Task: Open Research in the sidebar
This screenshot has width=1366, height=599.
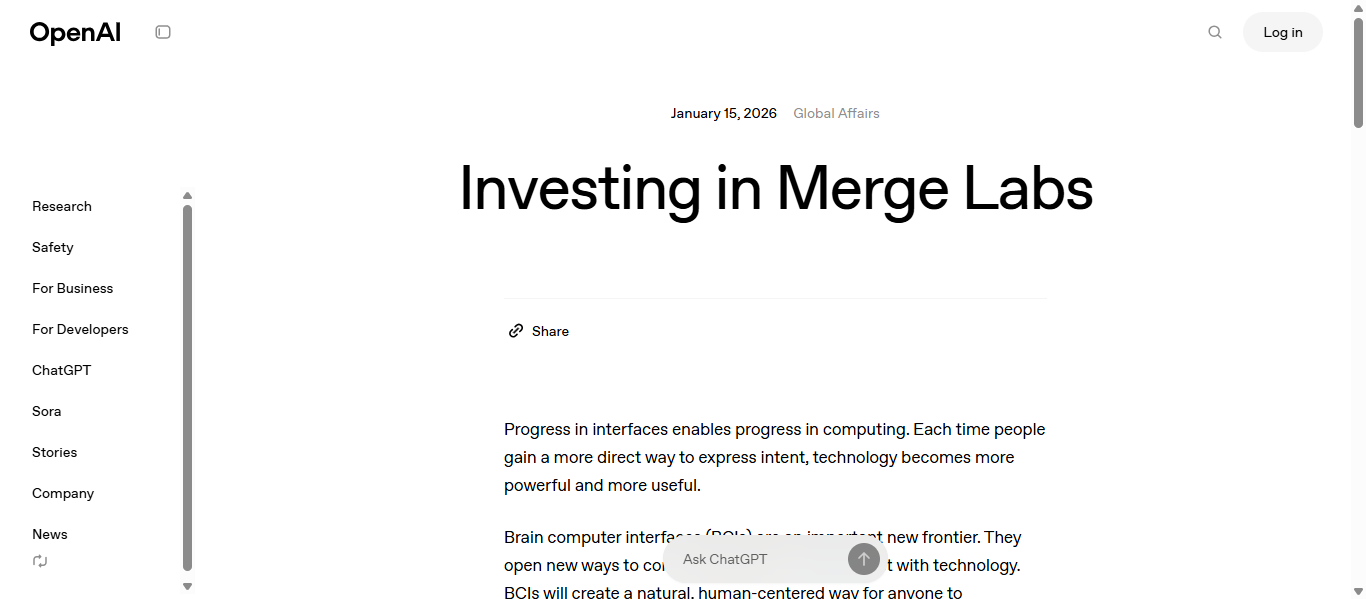Action: 62,206
